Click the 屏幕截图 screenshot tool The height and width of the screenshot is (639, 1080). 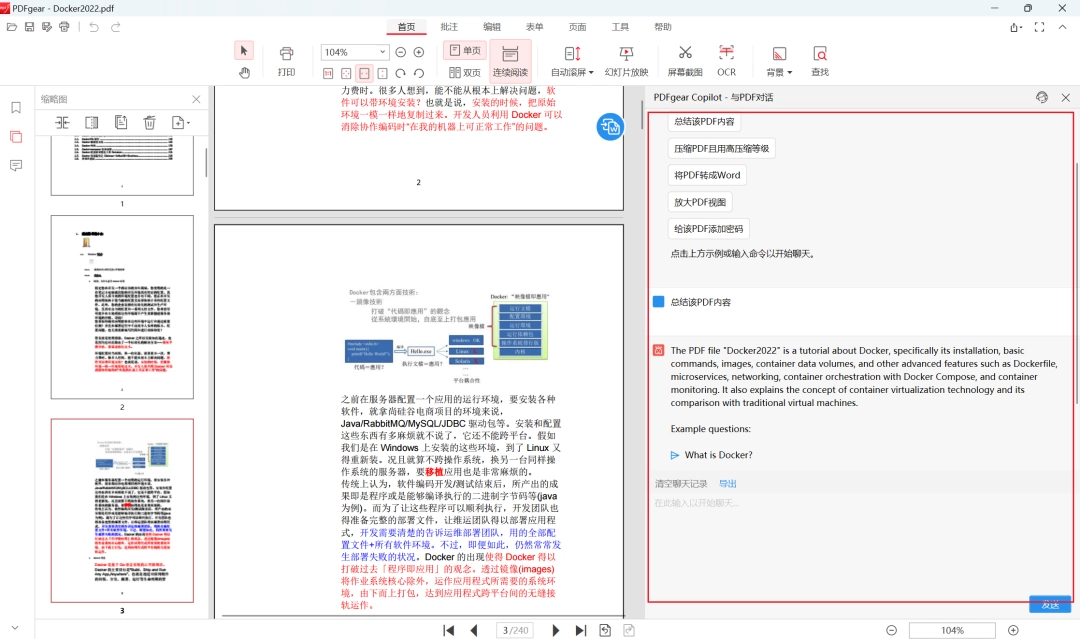point(685,61)
